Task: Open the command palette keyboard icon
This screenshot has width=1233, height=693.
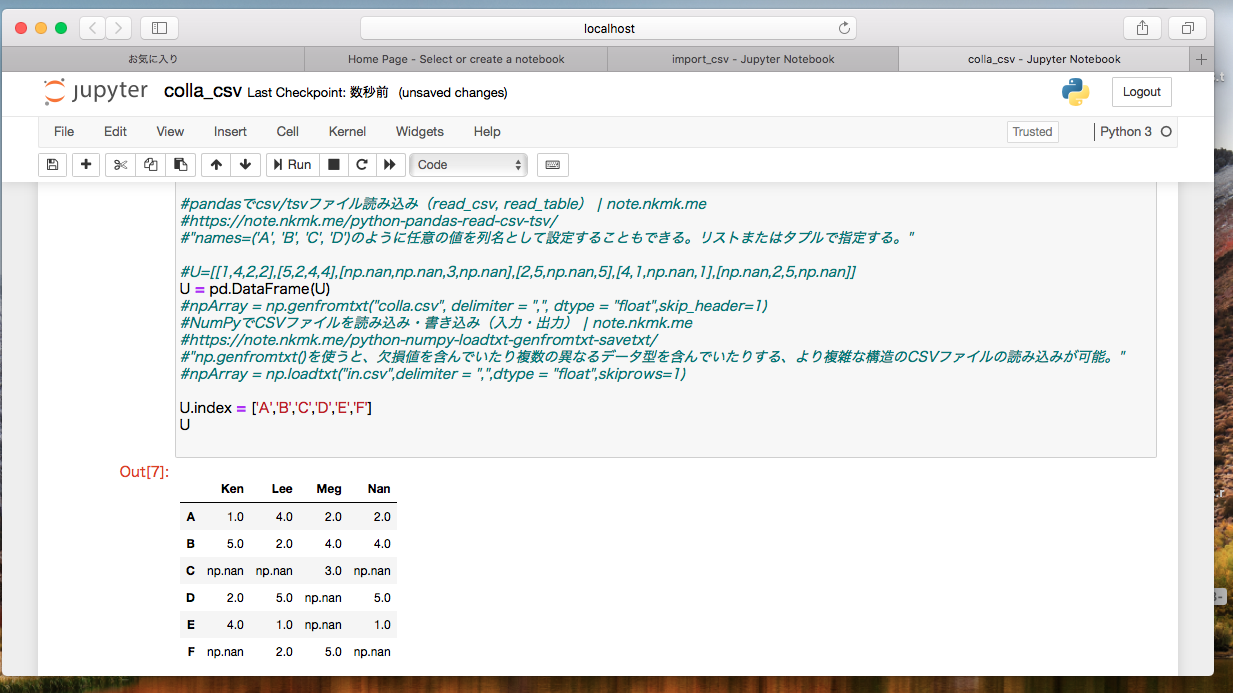Action: [x=552, y=164]
